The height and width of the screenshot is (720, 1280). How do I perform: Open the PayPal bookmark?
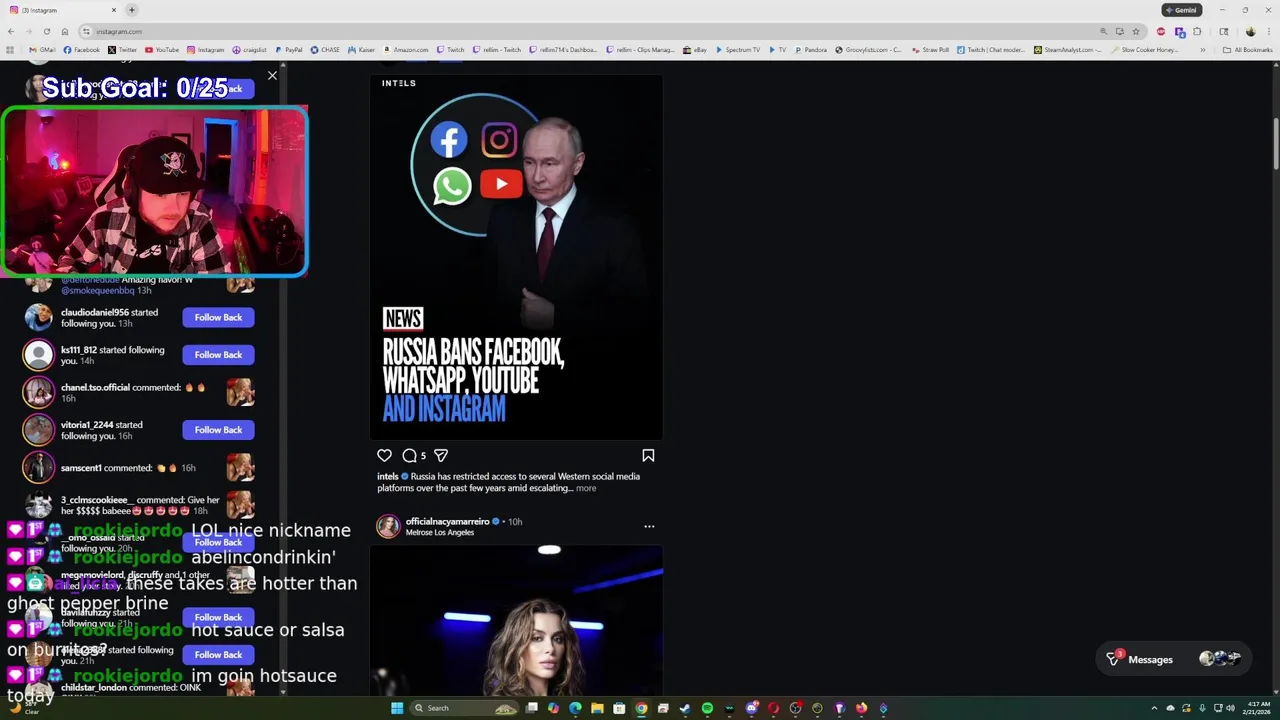[289, 49]
